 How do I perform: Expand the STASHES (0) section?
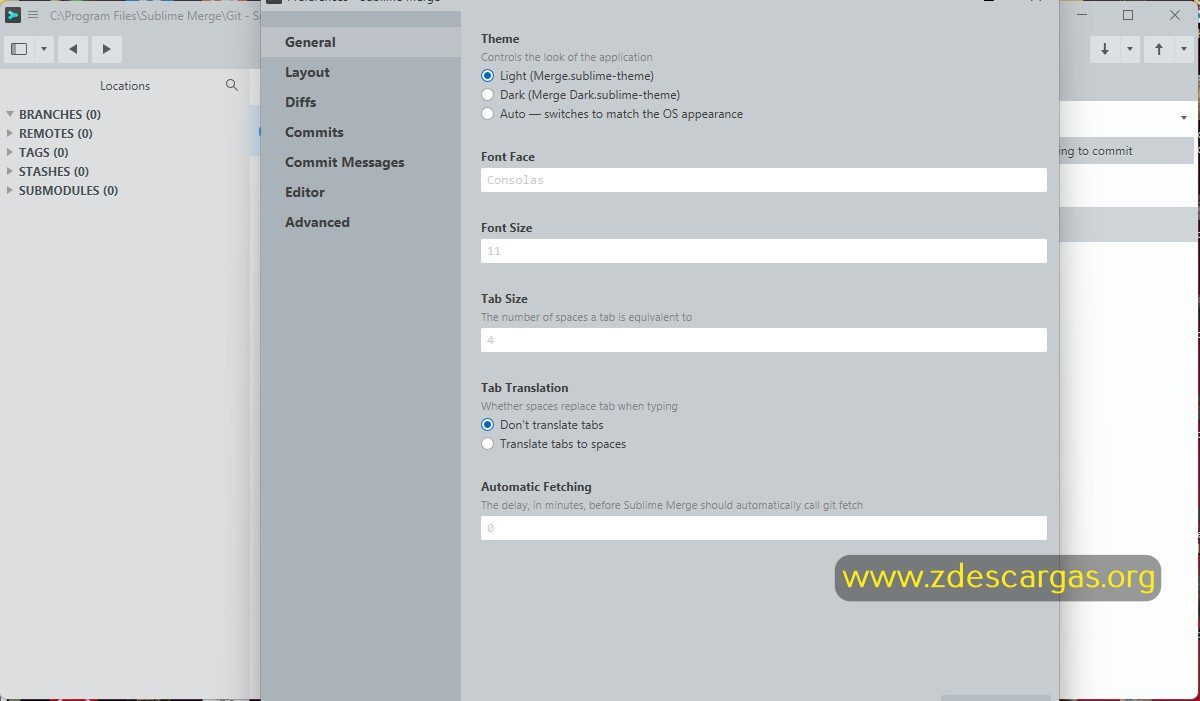(10, 171)
